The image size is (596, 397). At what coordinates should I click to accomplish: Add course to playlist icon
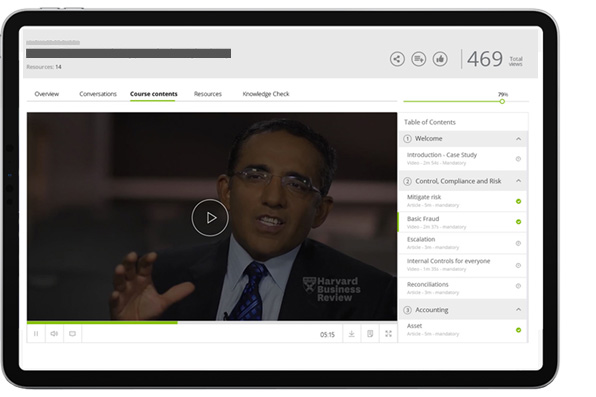tap(418, 59)
